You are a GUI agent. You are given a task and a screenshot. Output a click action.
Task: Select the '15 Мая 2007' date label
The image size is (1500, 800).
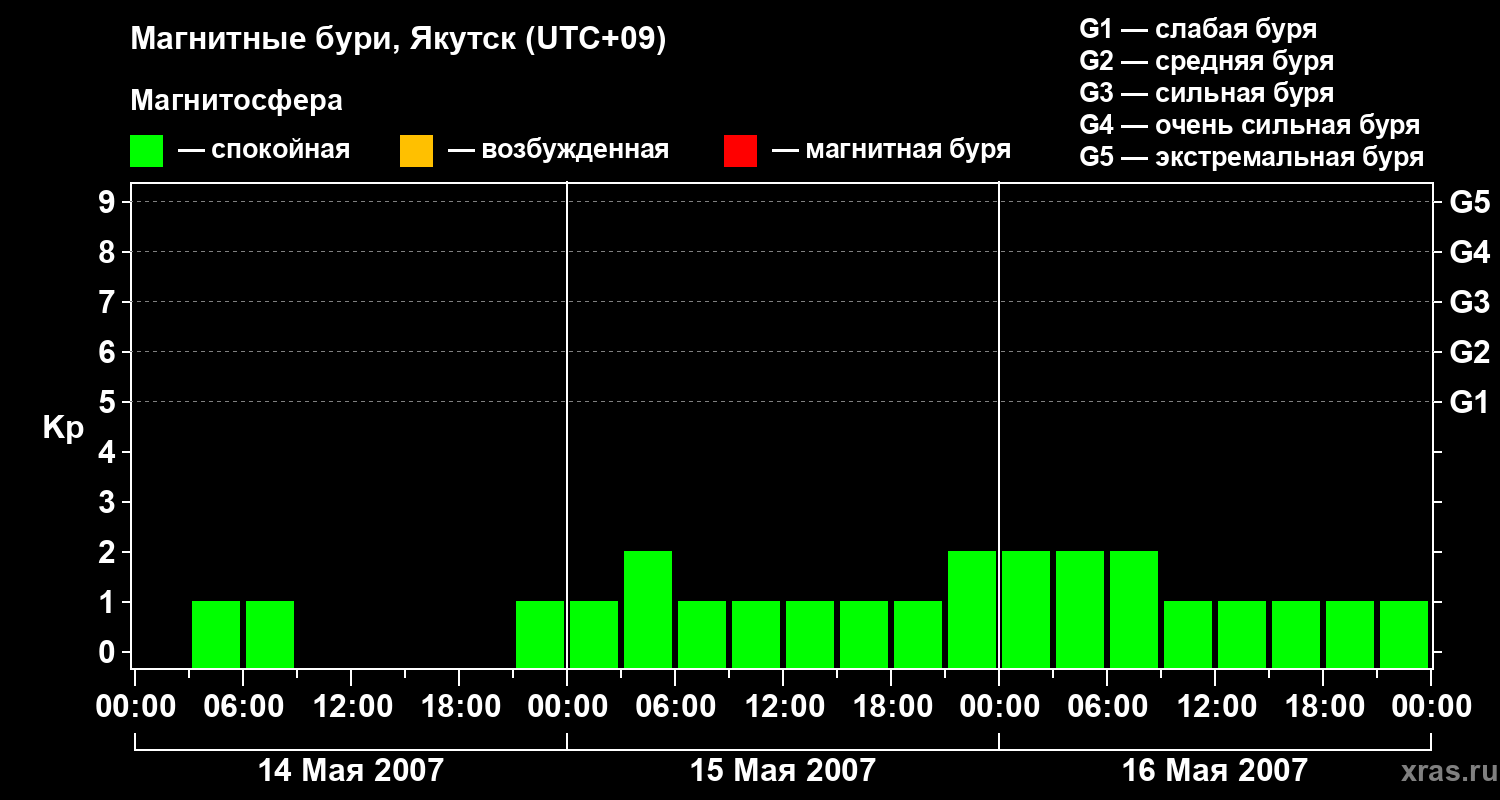pyautogui.click(x=782, y=770)
